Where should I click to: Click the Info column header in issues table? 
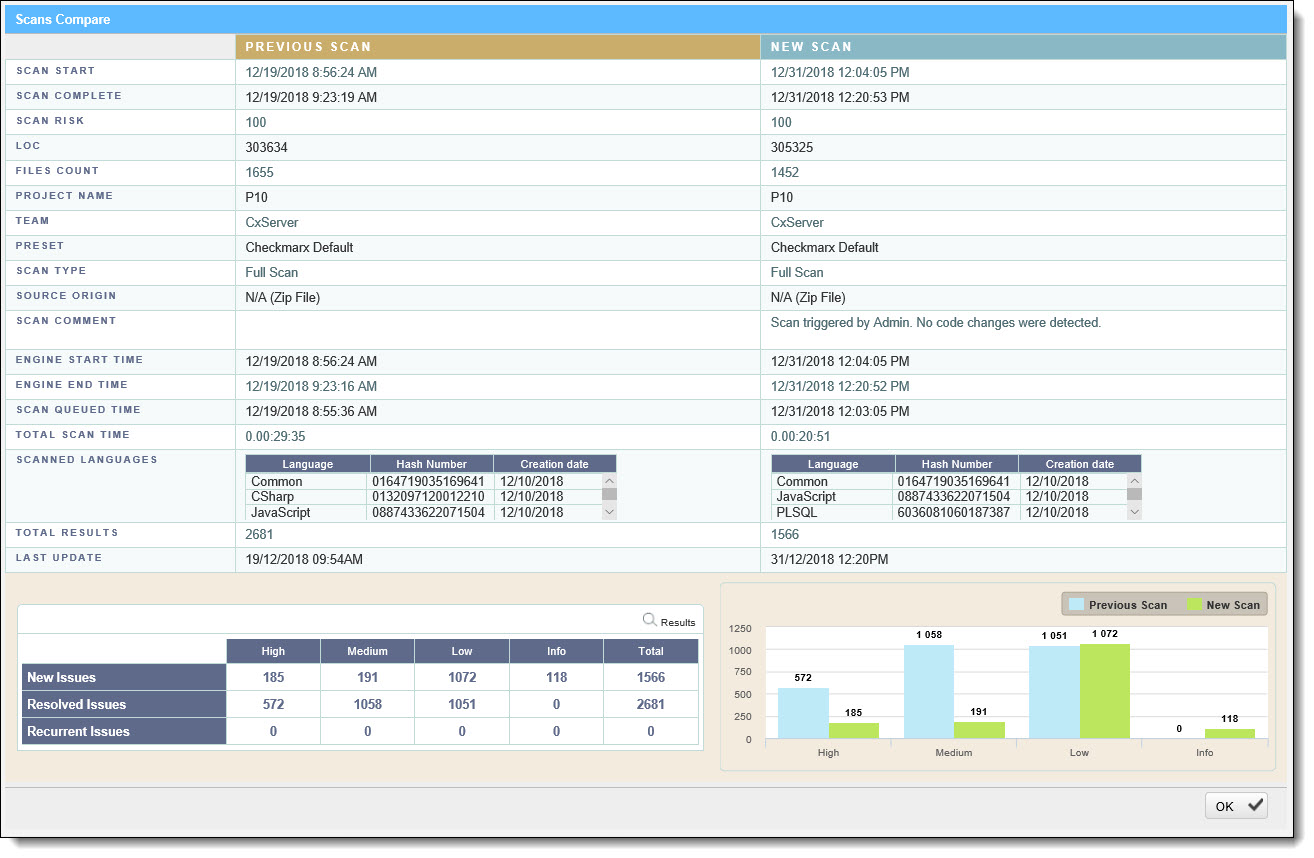coord(556,651)
